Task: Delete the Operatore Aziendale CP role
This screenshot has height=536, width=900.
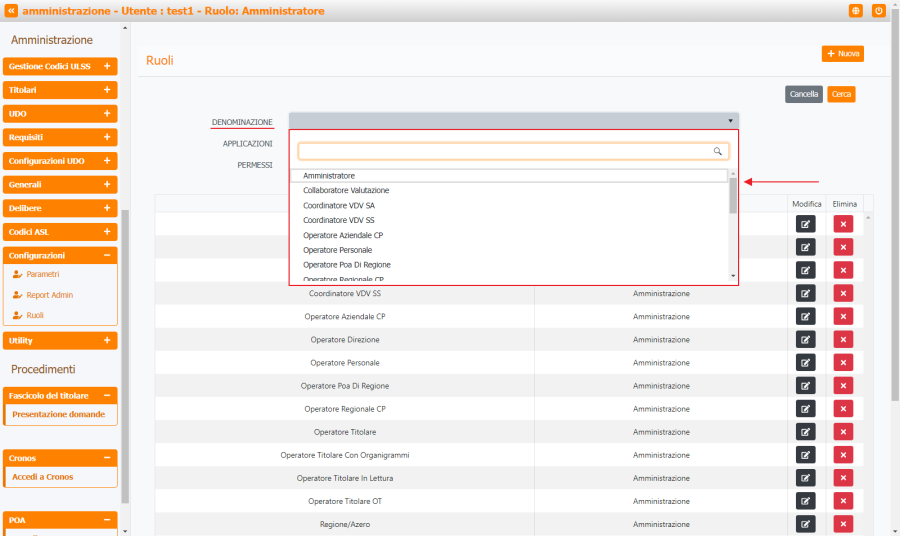Action: point(843,316)
